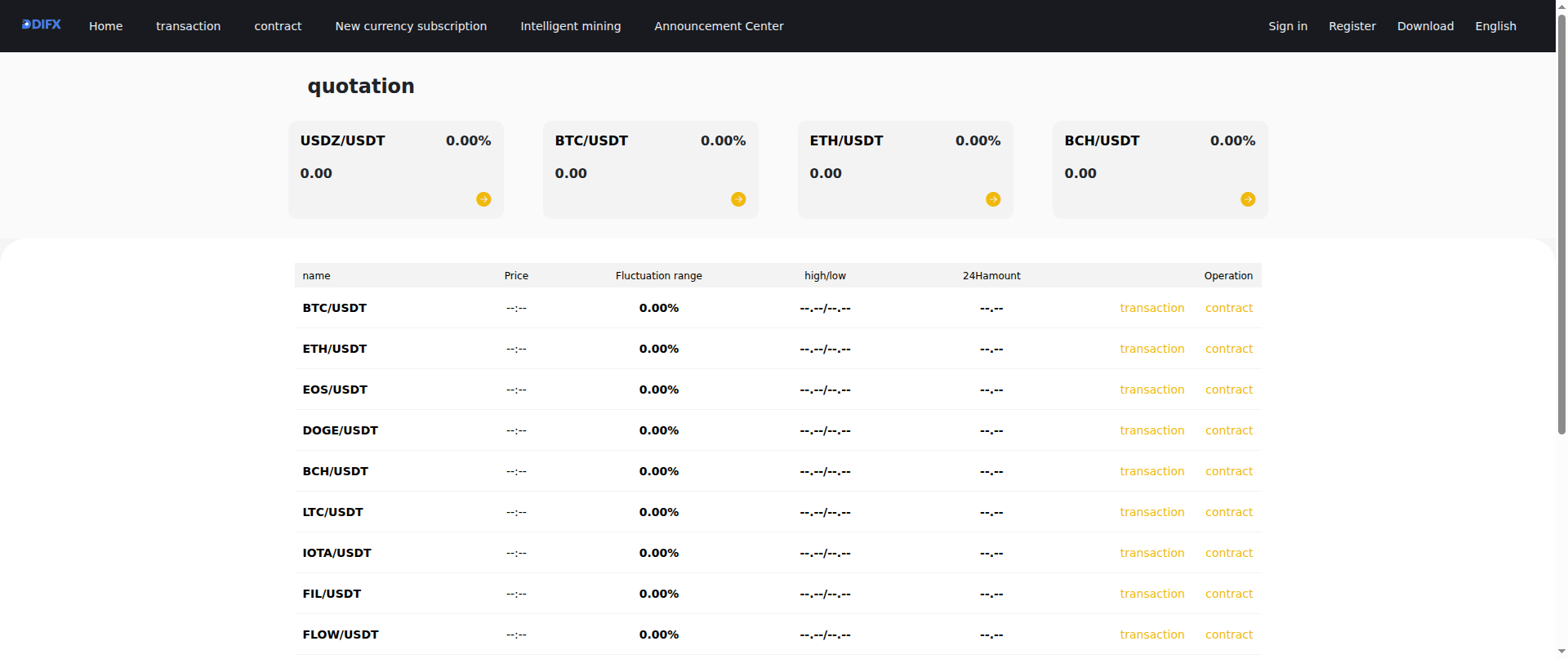Click the Fluctuation range column header
Image resolution: width=1568 pixels, height=659 pixels.
[x=659, y=276]
